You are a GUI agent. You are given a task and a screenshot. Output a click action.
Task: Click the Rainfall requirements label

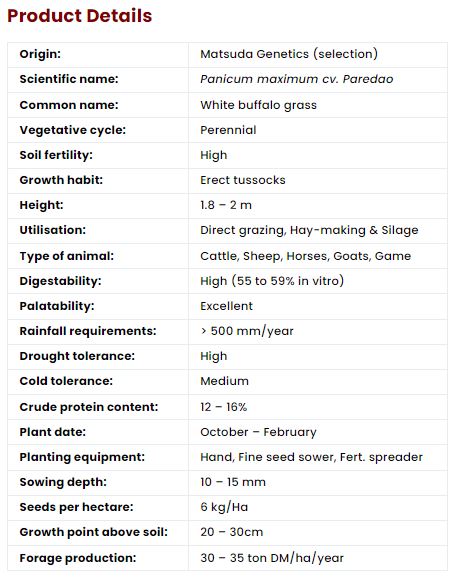click(88, 331)
